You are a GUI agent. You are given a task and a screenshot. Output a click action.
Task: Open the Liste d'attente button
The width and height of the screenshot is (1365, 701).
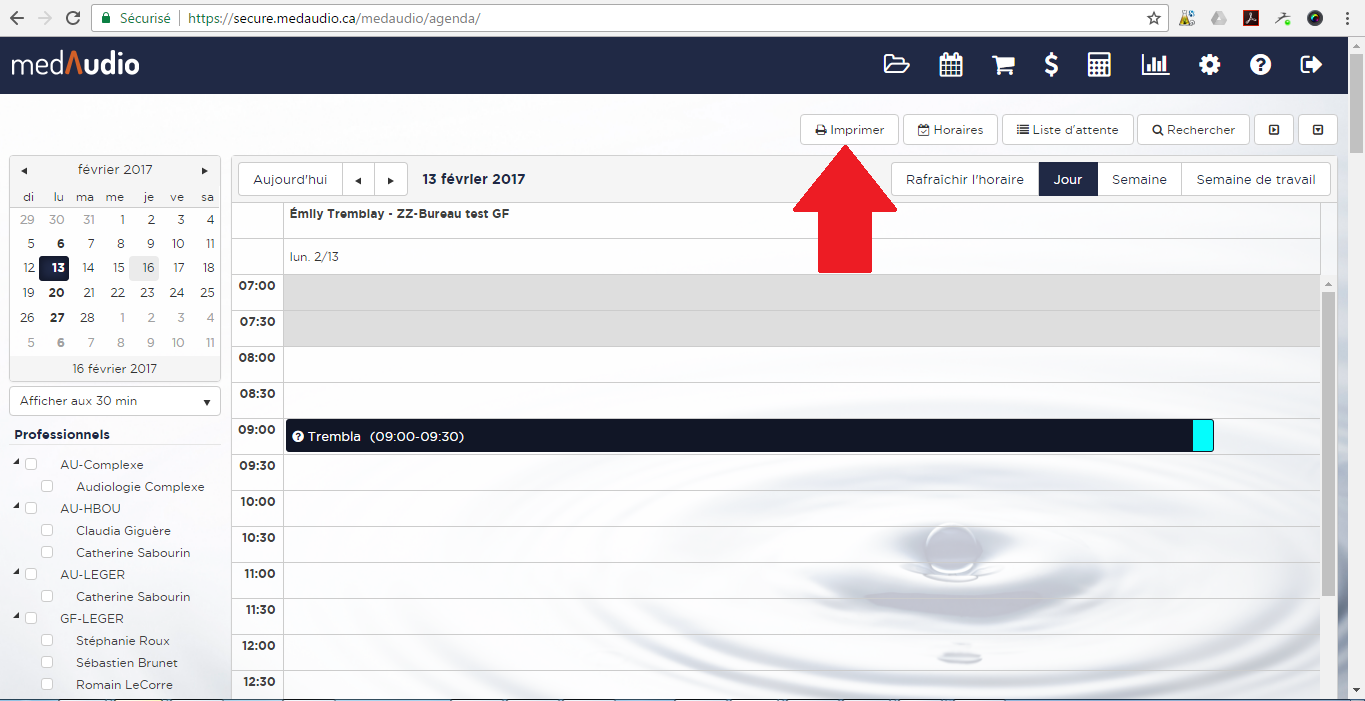point(1067,130)
